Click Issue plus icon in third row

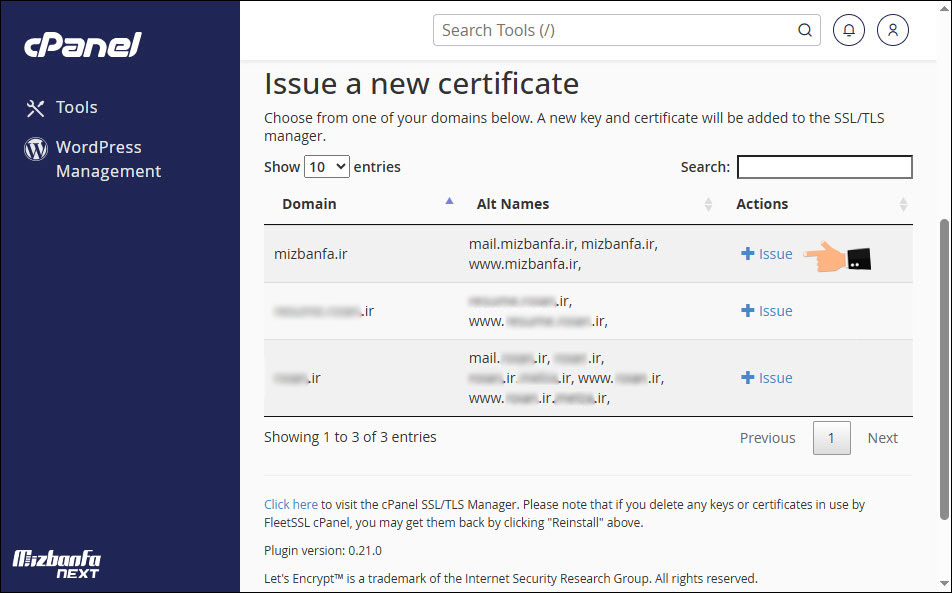[x=747, y=378]
